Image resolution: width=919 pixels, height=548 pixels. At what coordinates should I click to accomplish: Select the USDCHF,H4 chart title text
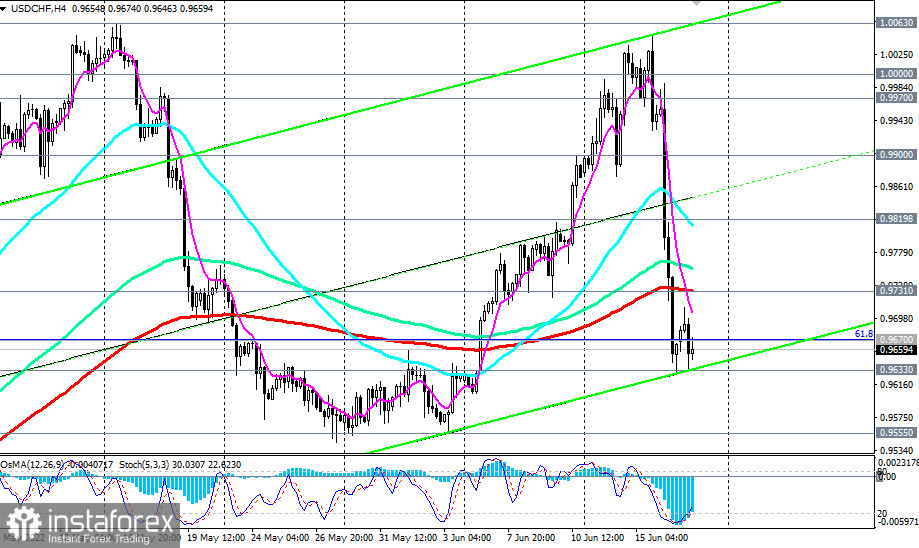[x=38, y=9]
